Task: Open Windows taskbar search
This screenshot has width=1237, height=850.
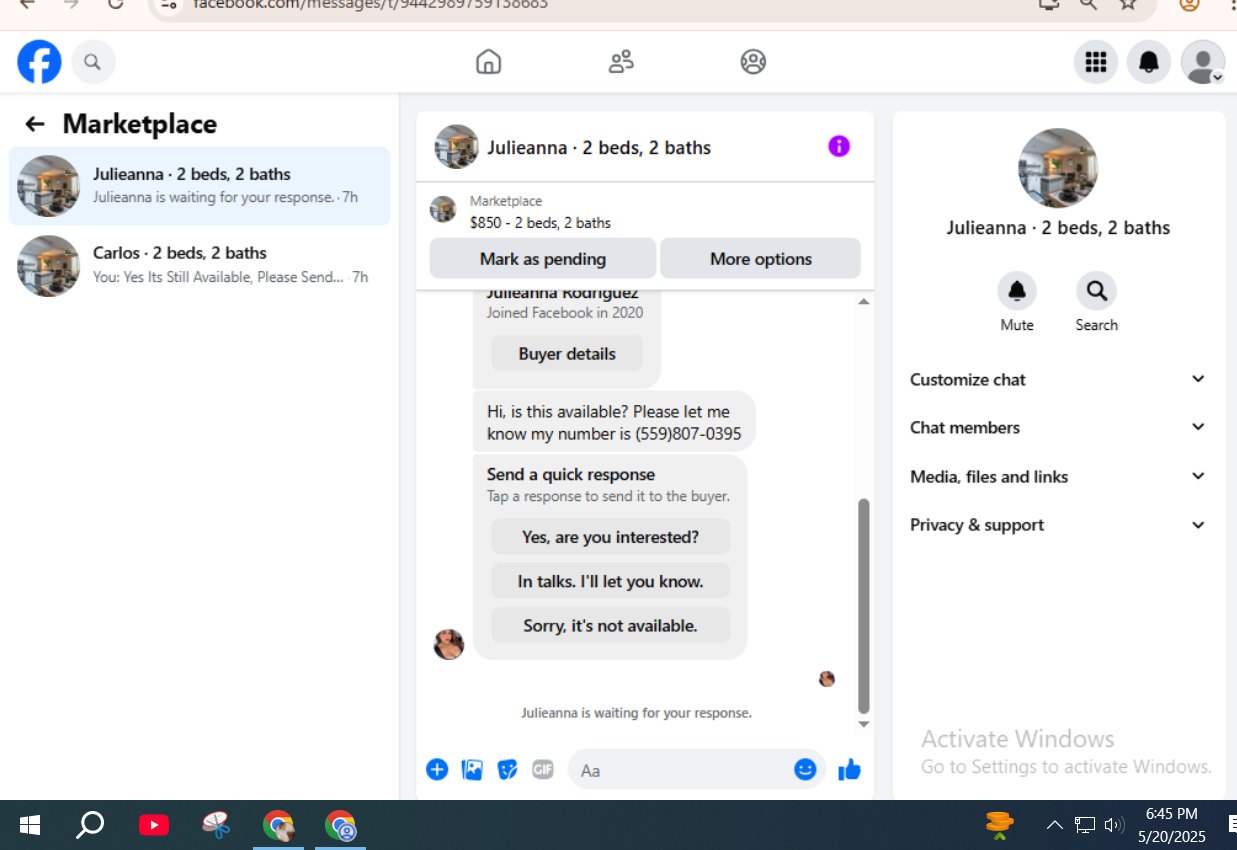Action: point(90,825)
